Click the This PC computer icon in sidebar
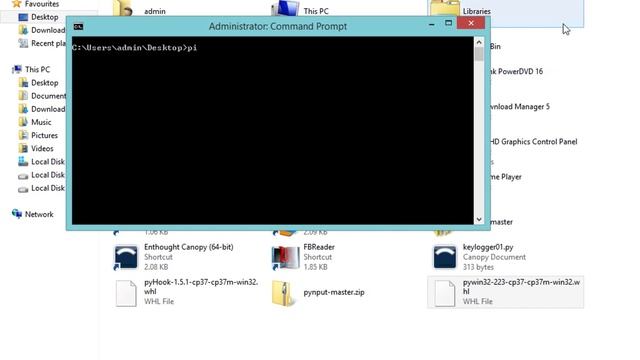 point(17,69)
